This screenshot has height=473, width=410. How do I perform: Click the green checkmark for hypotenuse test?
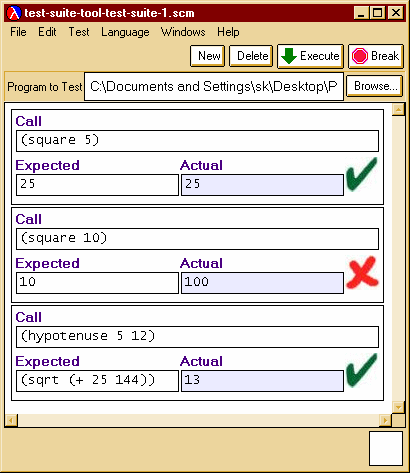pos(362,370)
